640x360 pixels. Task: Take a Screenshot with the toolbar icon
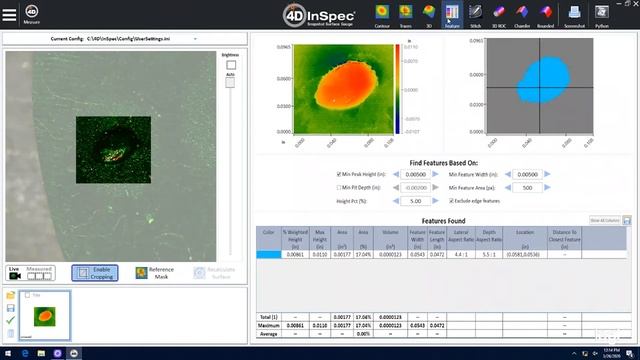pyautogui.click(x=574, y=15)
